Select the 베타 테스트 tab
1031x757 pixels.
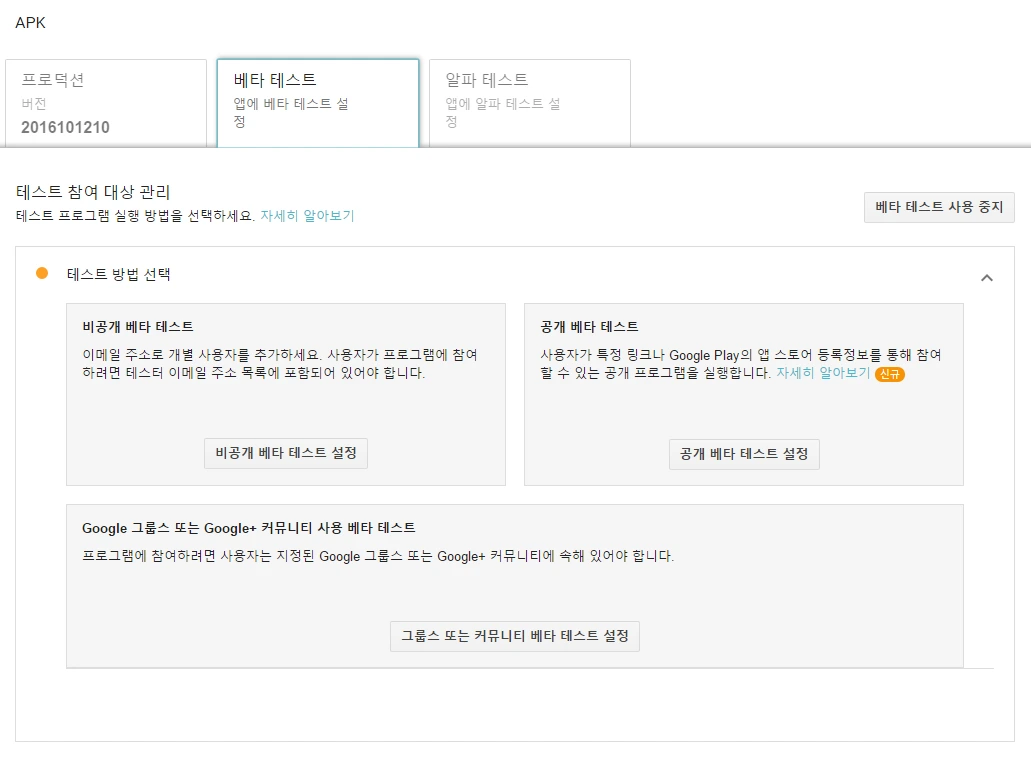point(318,103)
